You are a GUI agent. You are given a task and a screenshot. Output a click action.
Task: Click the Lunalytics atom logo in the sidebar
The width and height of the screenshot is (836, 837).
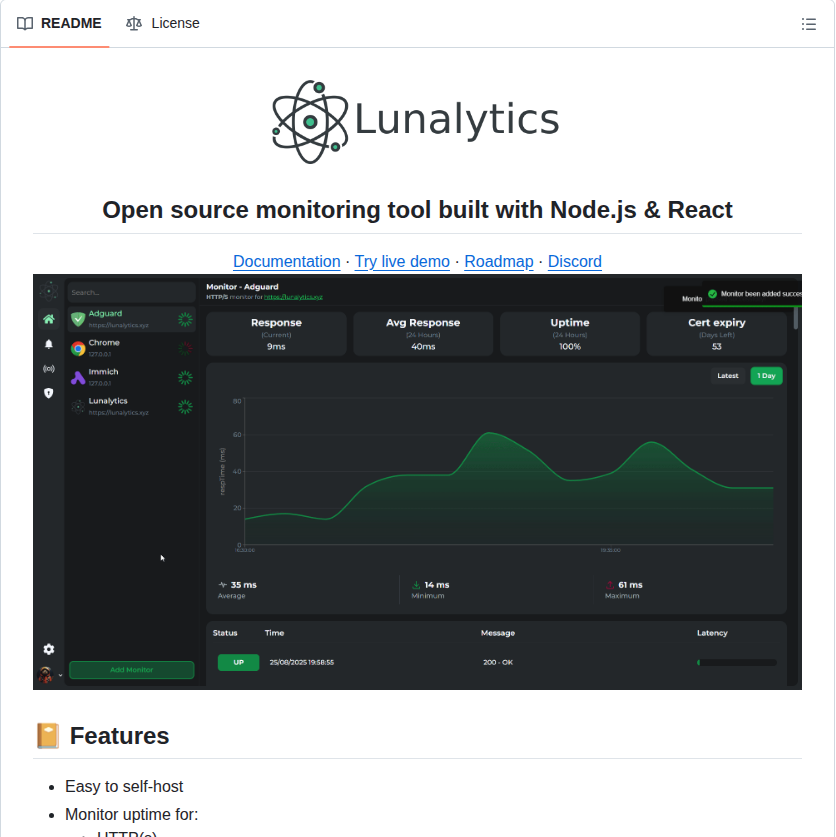pos(48,289)
